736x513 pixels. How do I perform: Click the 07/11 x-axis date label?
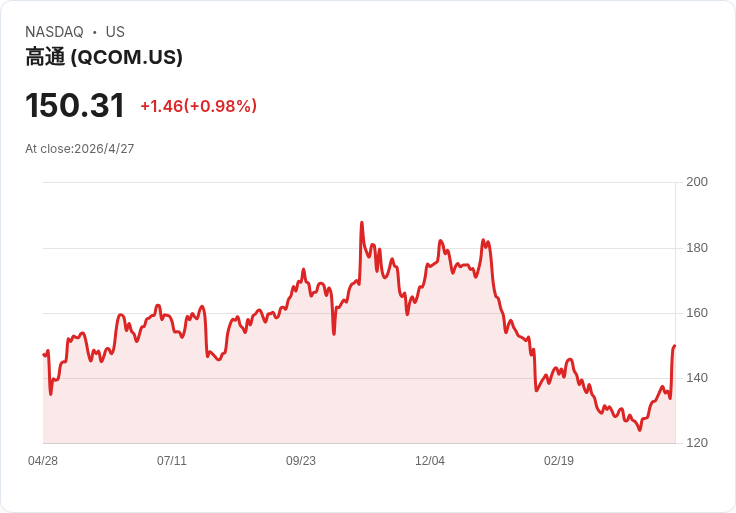172,461
